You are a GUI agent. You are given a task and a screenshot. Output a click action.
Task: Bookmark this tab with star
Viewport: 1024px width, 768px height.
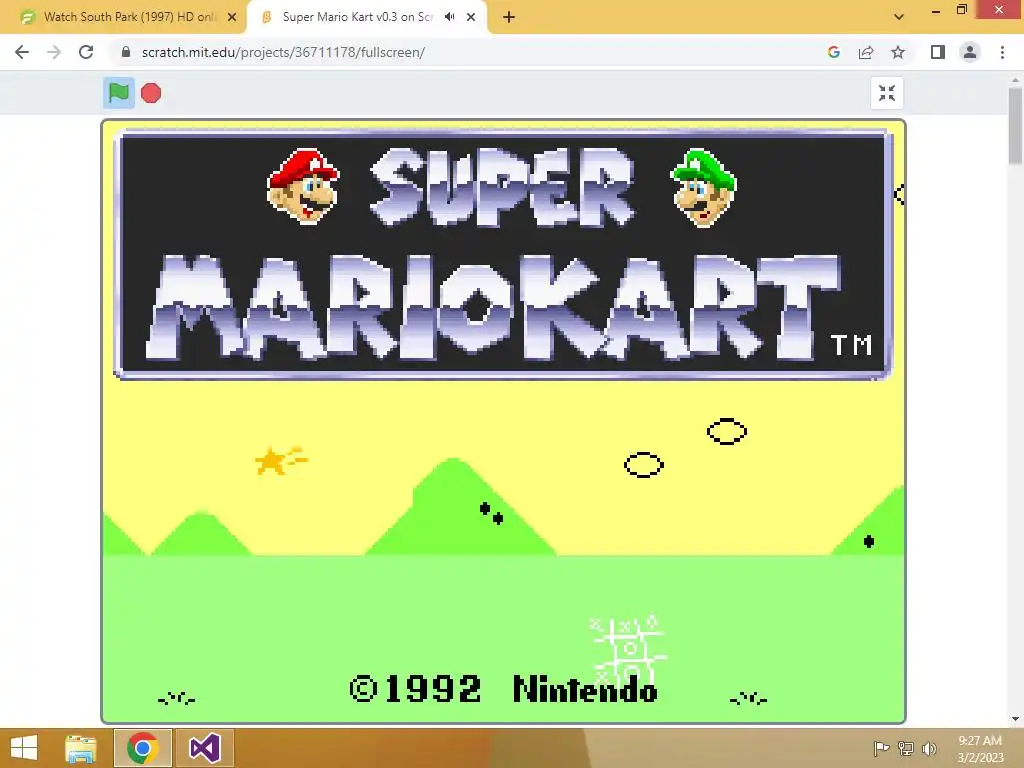[x=898, y=52]
